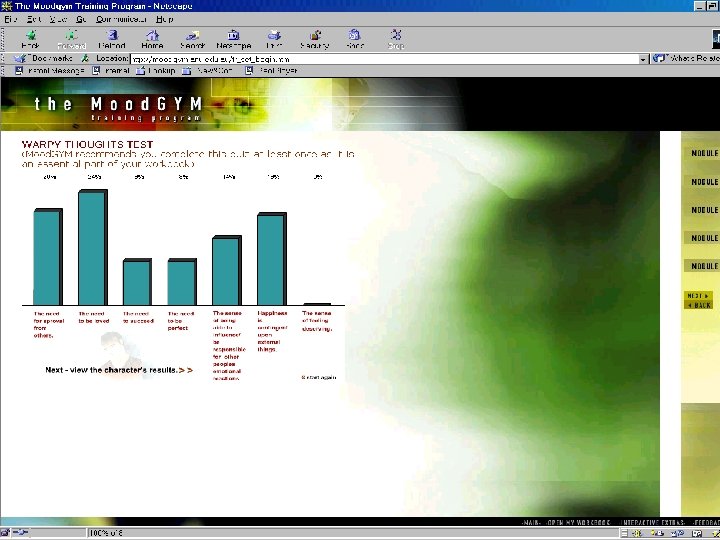Click the Happiness is contingent label

click(272, 331)
